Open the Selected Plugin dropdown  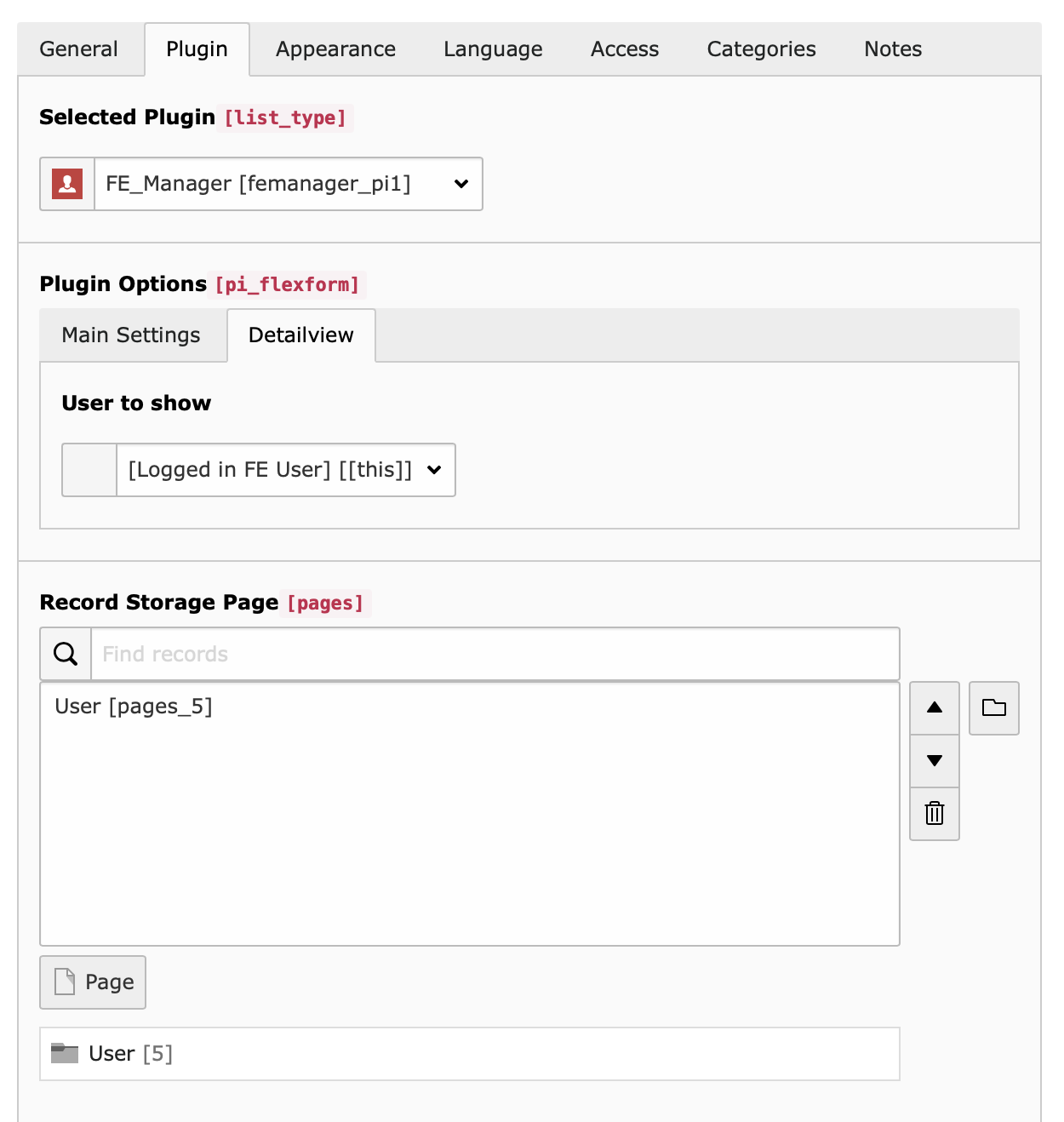click(288, 184)
